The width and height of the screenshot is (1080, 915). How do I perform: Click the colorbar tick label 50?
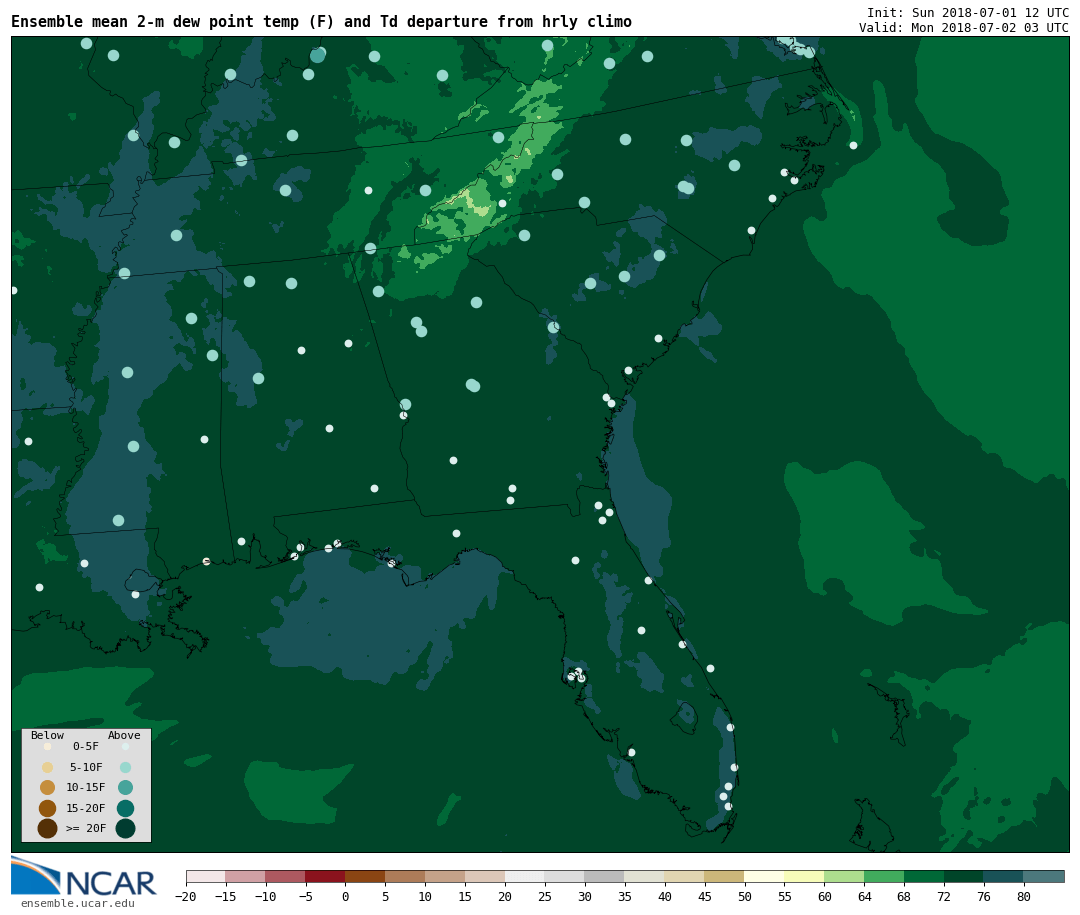(x=745, y=896)
